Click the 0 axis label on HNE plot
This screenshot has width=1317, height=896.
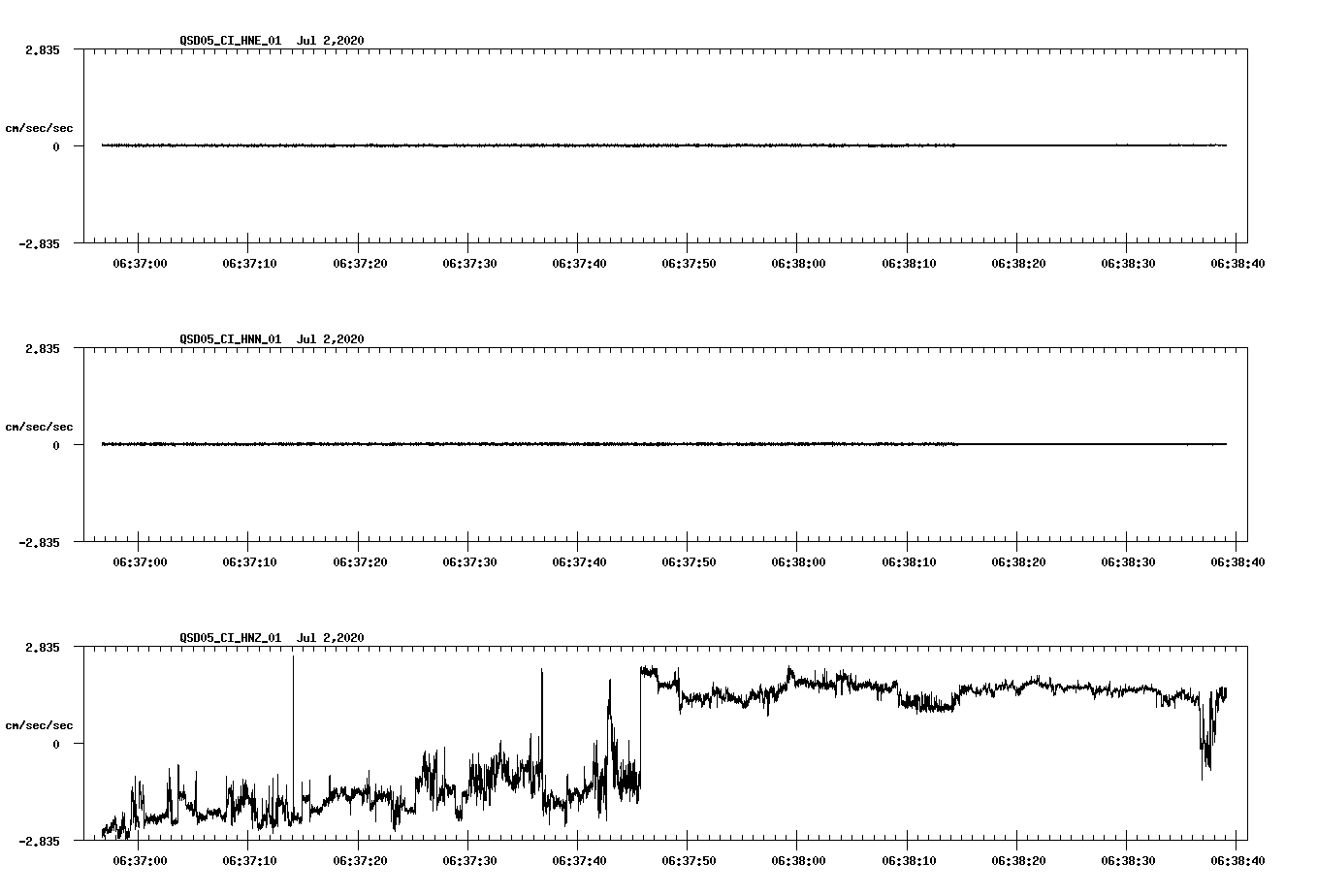[56, 146]
